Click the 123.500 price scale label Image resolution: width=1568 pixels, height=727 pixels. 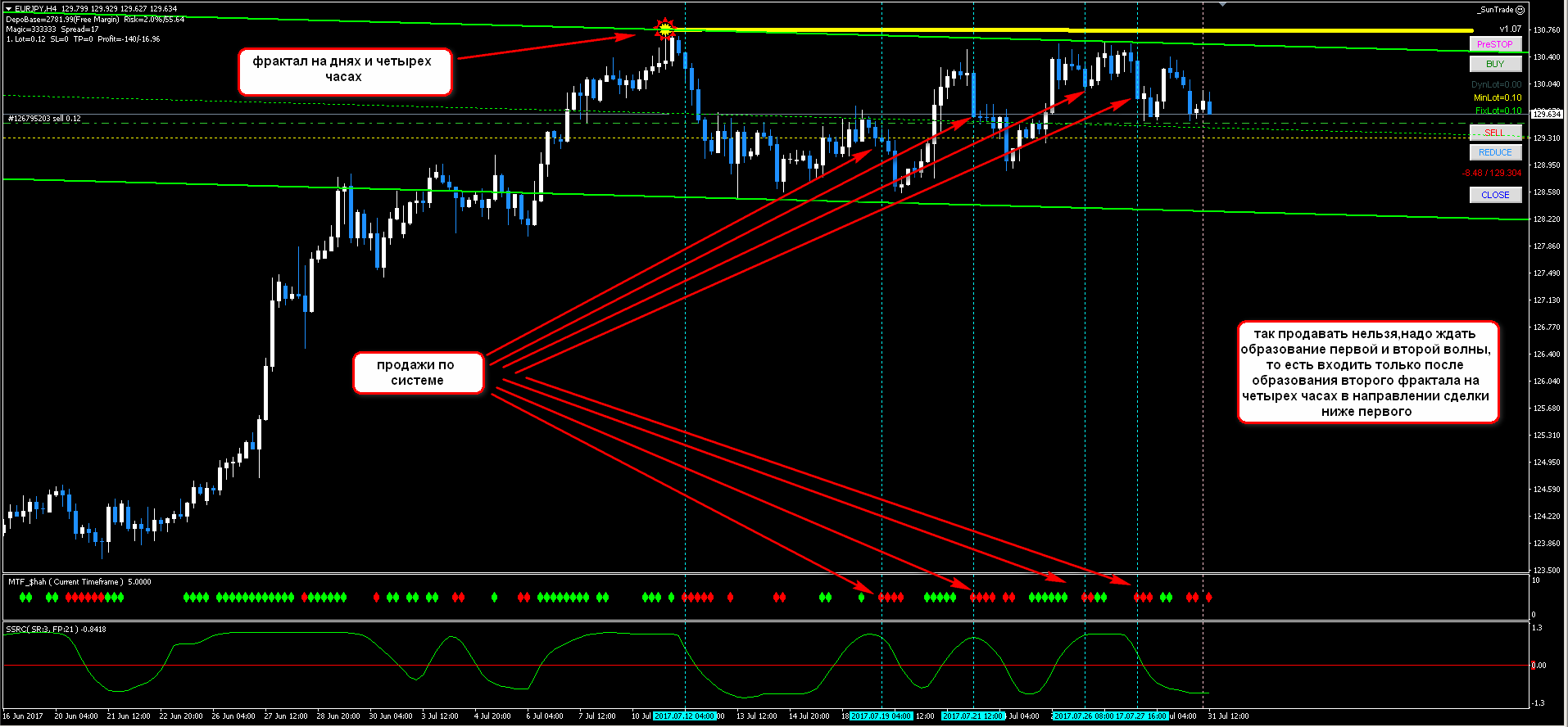click(1547, 570)
